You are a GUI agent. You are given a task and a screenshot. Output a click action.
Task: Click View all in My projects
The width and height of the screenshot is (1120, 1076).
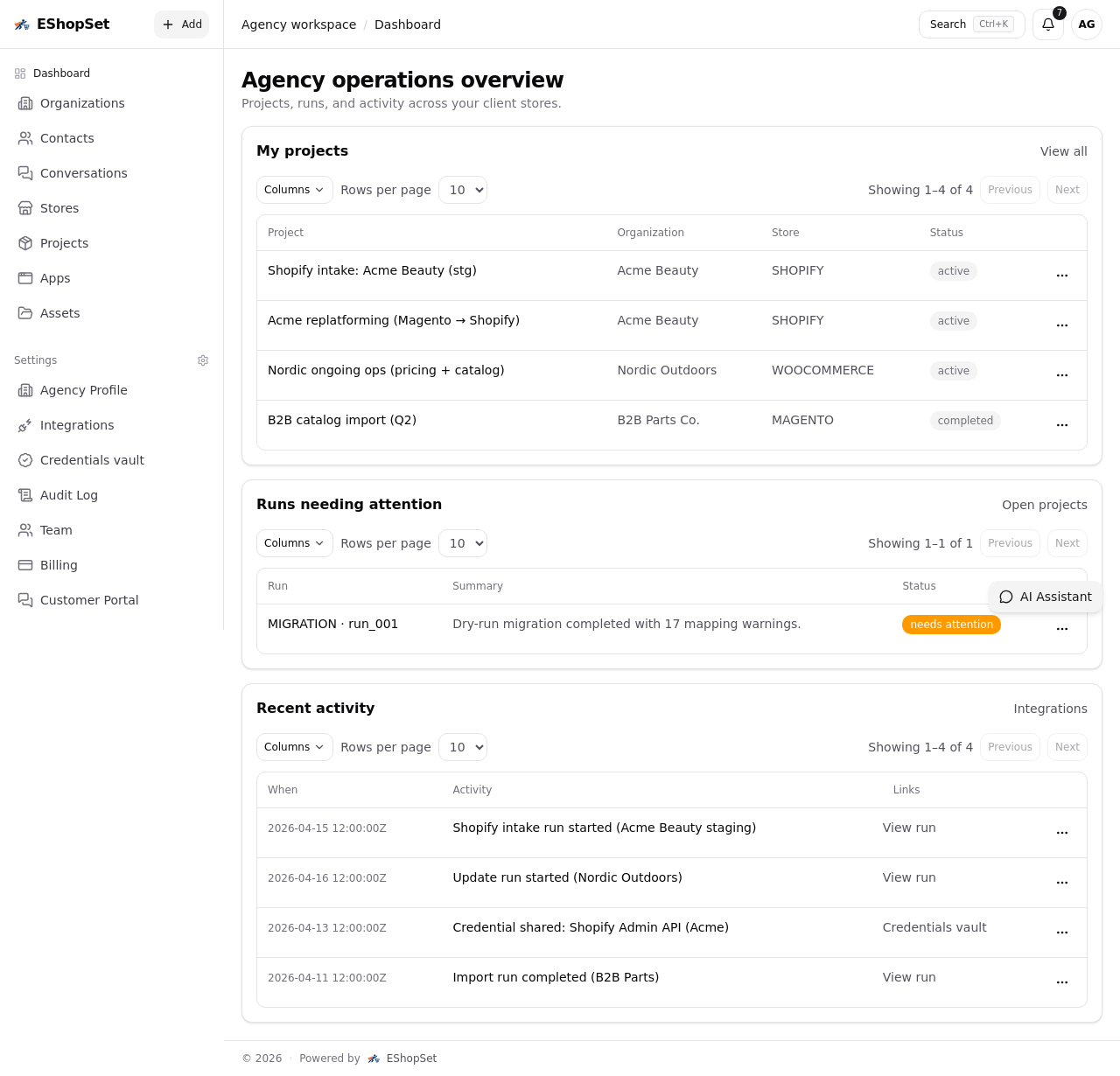point(1063,151)
